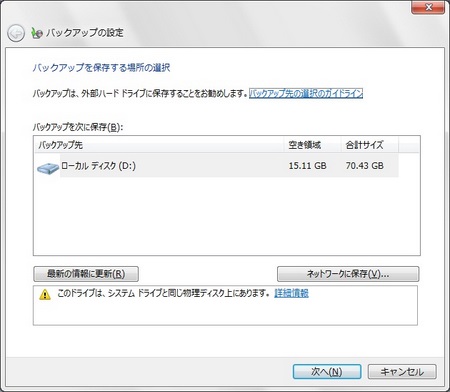Sort by the 空き領域 column header
The height and width of the screenshot is (392, 450).
pyautogui.click(x=313, y=145)
